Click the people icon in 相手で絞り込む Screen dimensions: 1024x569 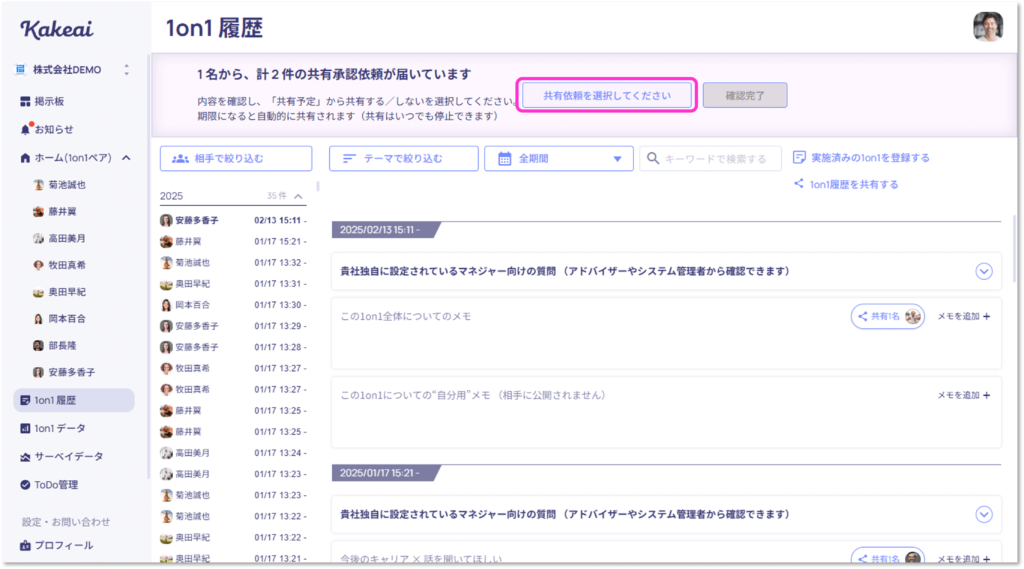tap(180, 159)
